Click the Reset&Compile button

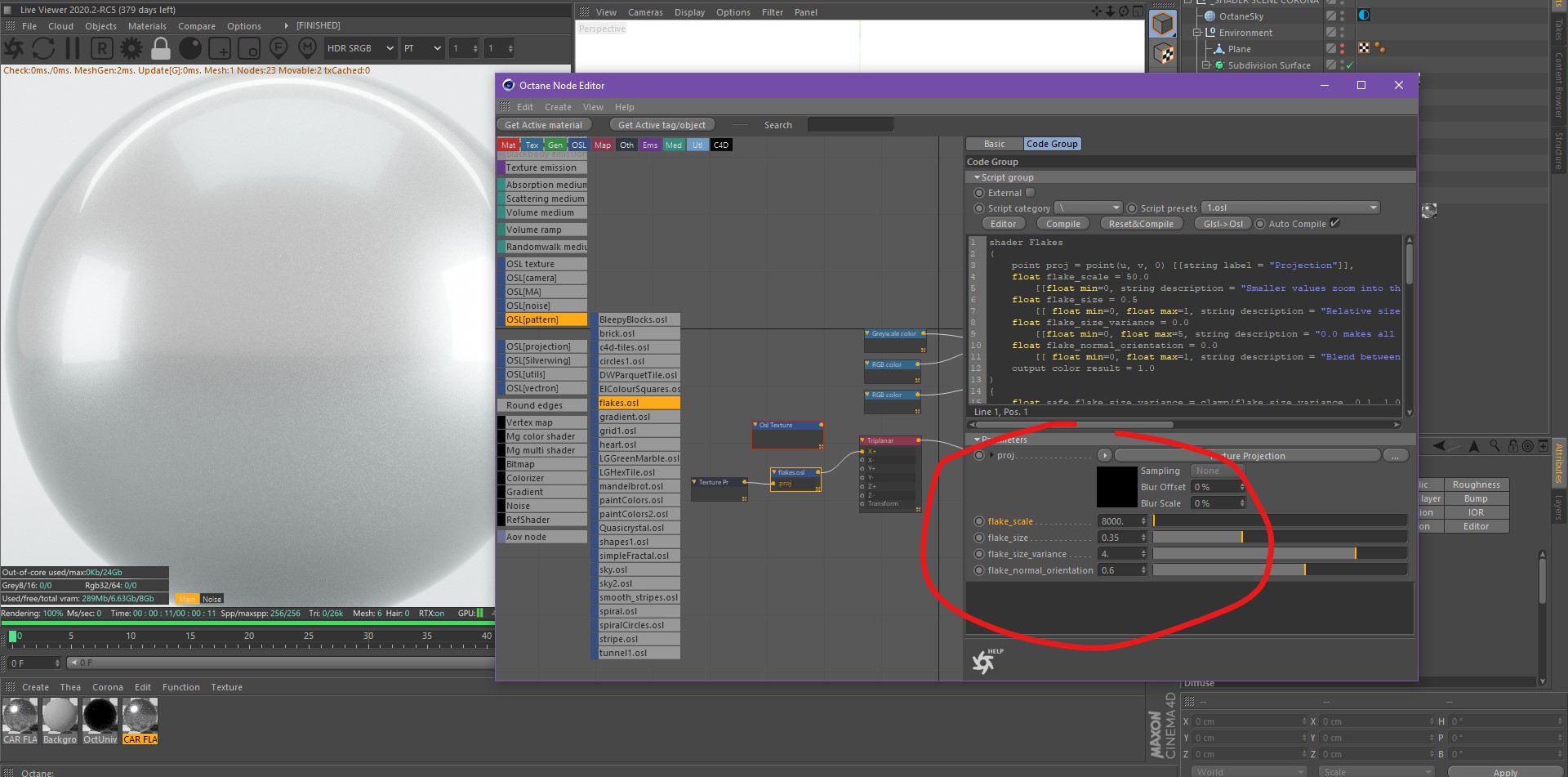click(x=1140, y=224)
